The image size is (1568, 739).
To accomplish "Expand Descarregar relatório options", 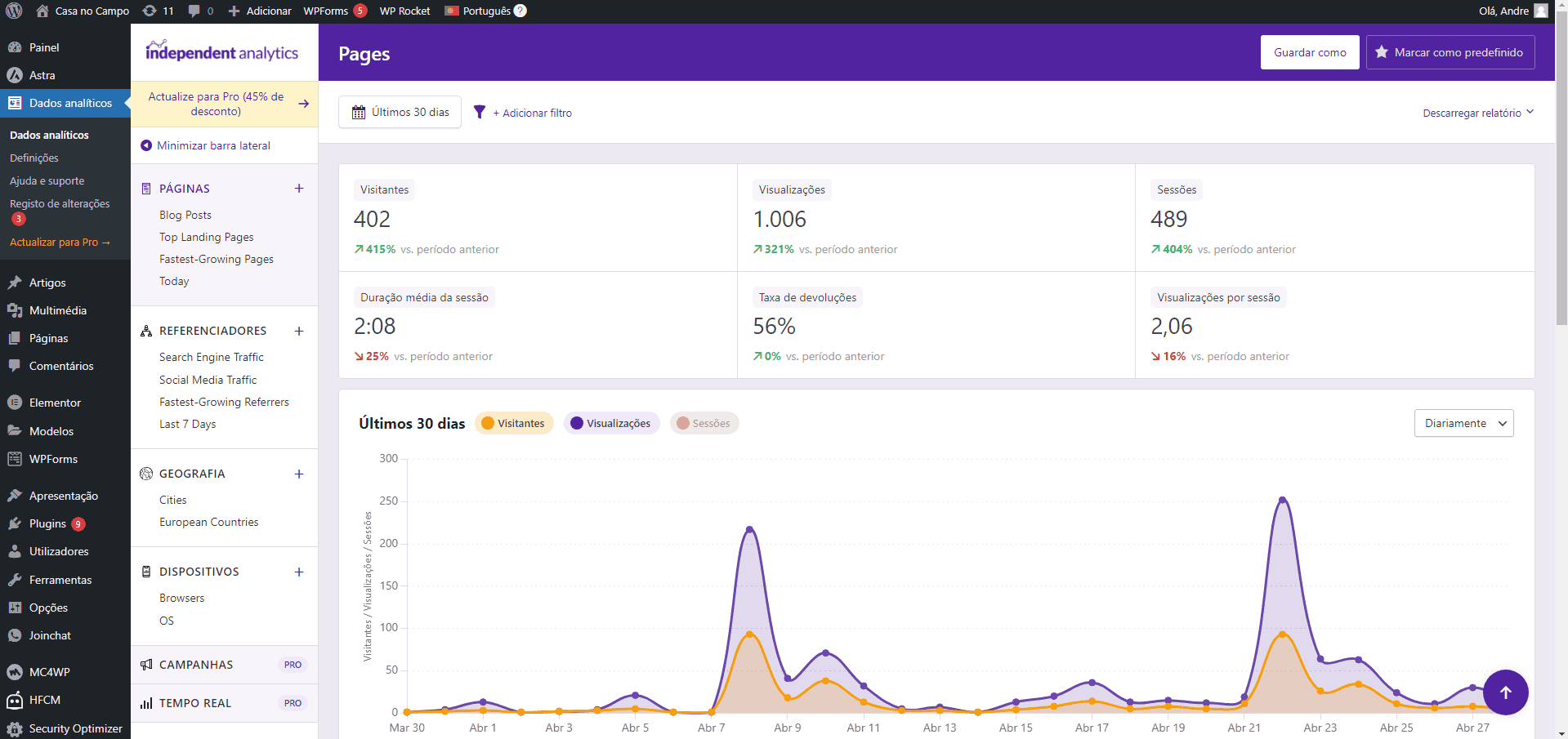I will tap(1476, 113).
